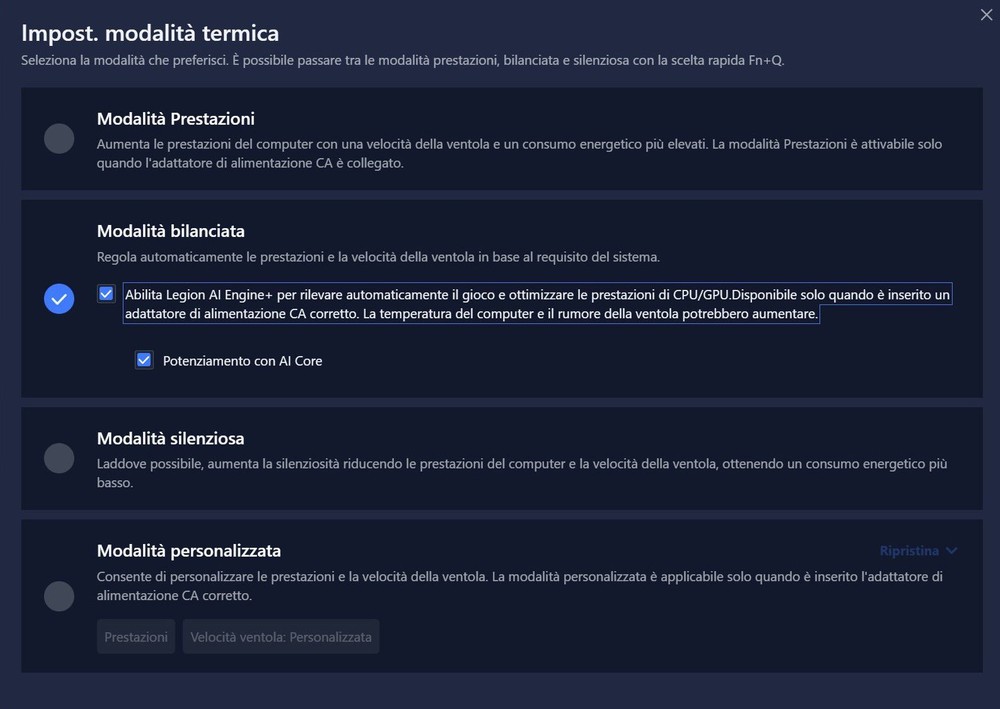The height and width of the screenshot is (709, 1000).
Task: Select the Modalità personalizzata radio button
Action: (x=59, y=596)
